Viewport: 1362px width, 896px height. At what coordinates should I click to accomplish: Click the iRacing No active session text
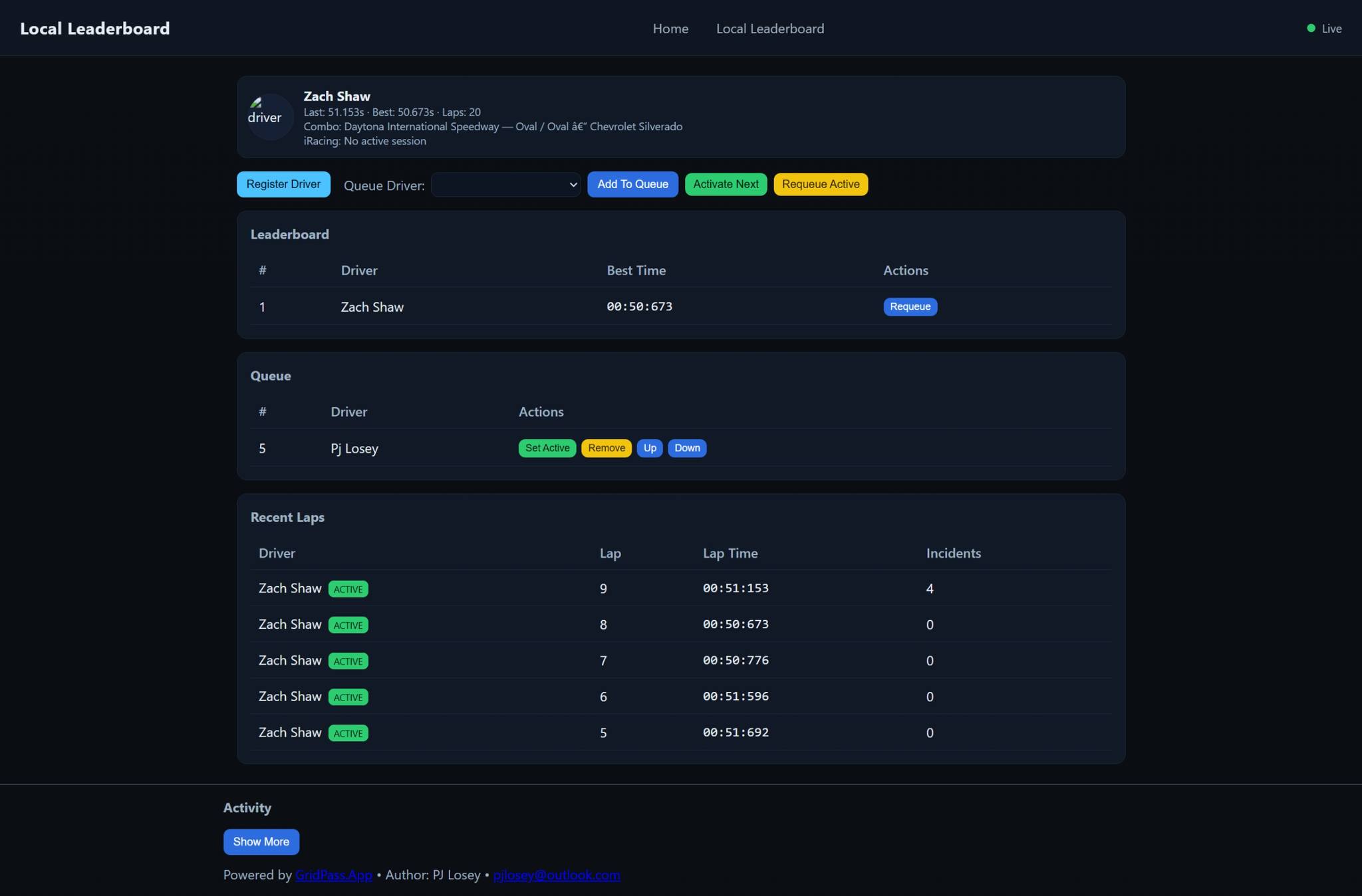coord(365,141)
